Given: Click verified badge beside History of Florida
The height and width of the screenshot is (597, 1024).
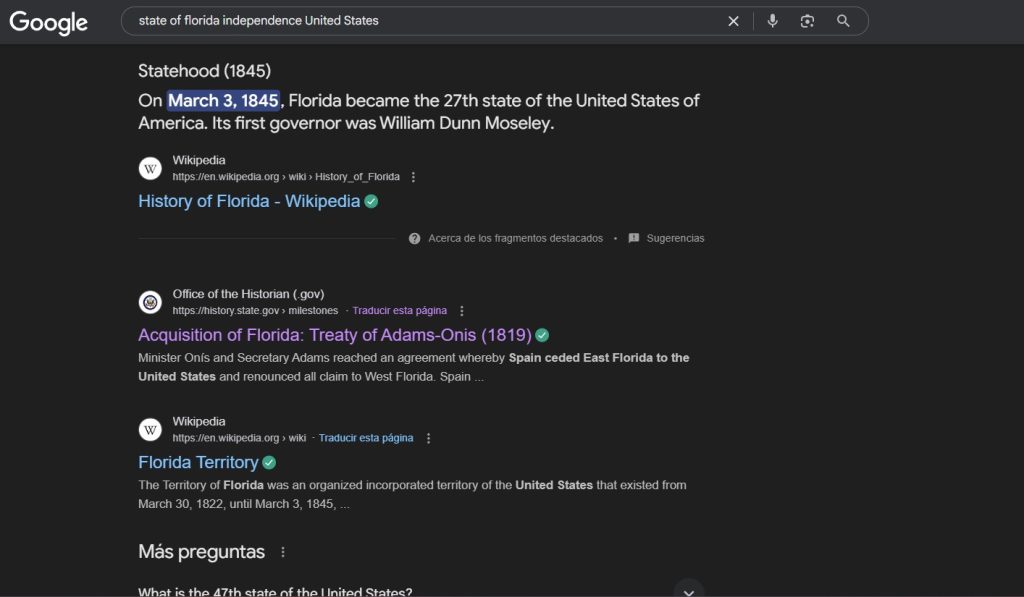Looking at the screenshot, I should [371, 201].
